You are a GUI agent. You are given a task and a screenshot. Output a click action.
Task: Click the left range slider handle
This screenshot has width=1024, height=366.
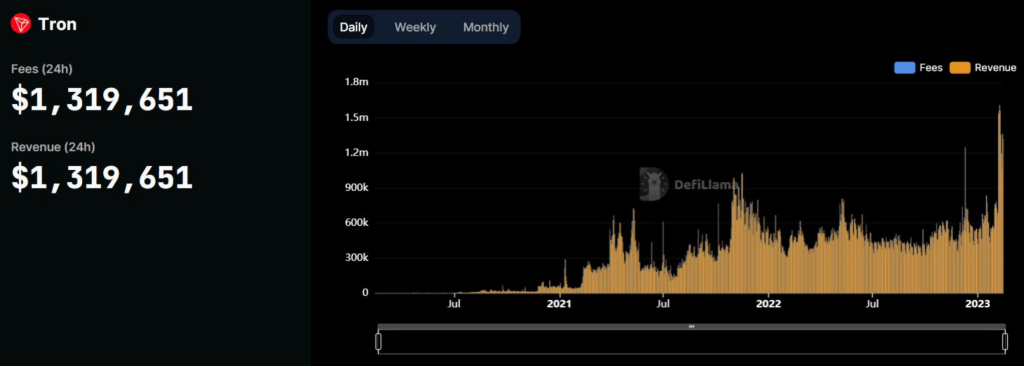pyautogui.click(x=378, y=341)
